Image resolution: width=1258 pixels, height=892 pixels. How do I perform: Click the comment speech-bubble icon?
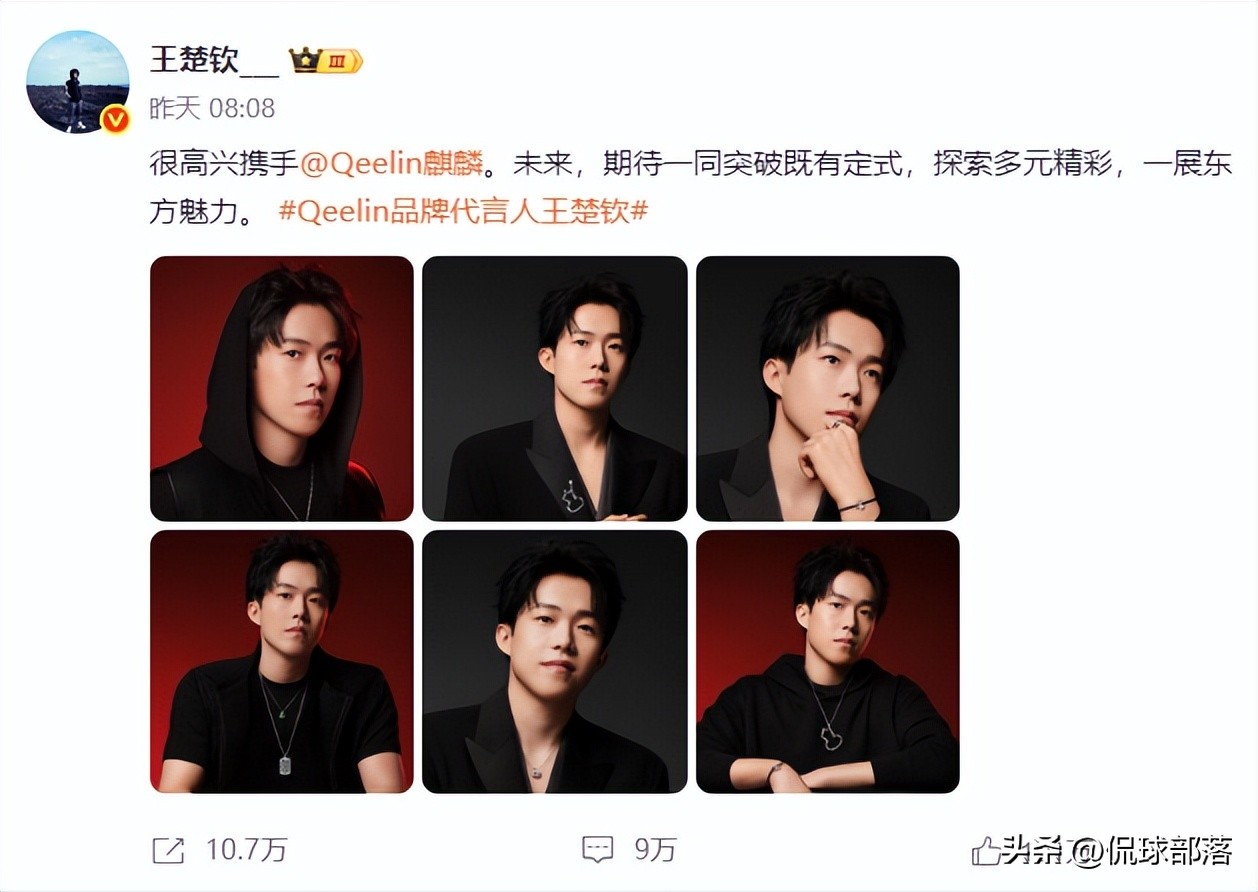tap(597, 850)
